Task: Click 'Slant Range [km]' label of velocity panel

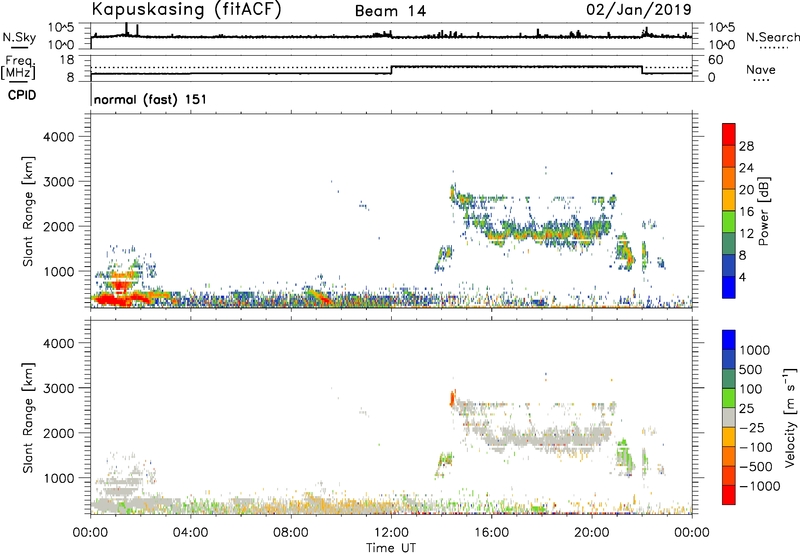Action: (28, 417)
